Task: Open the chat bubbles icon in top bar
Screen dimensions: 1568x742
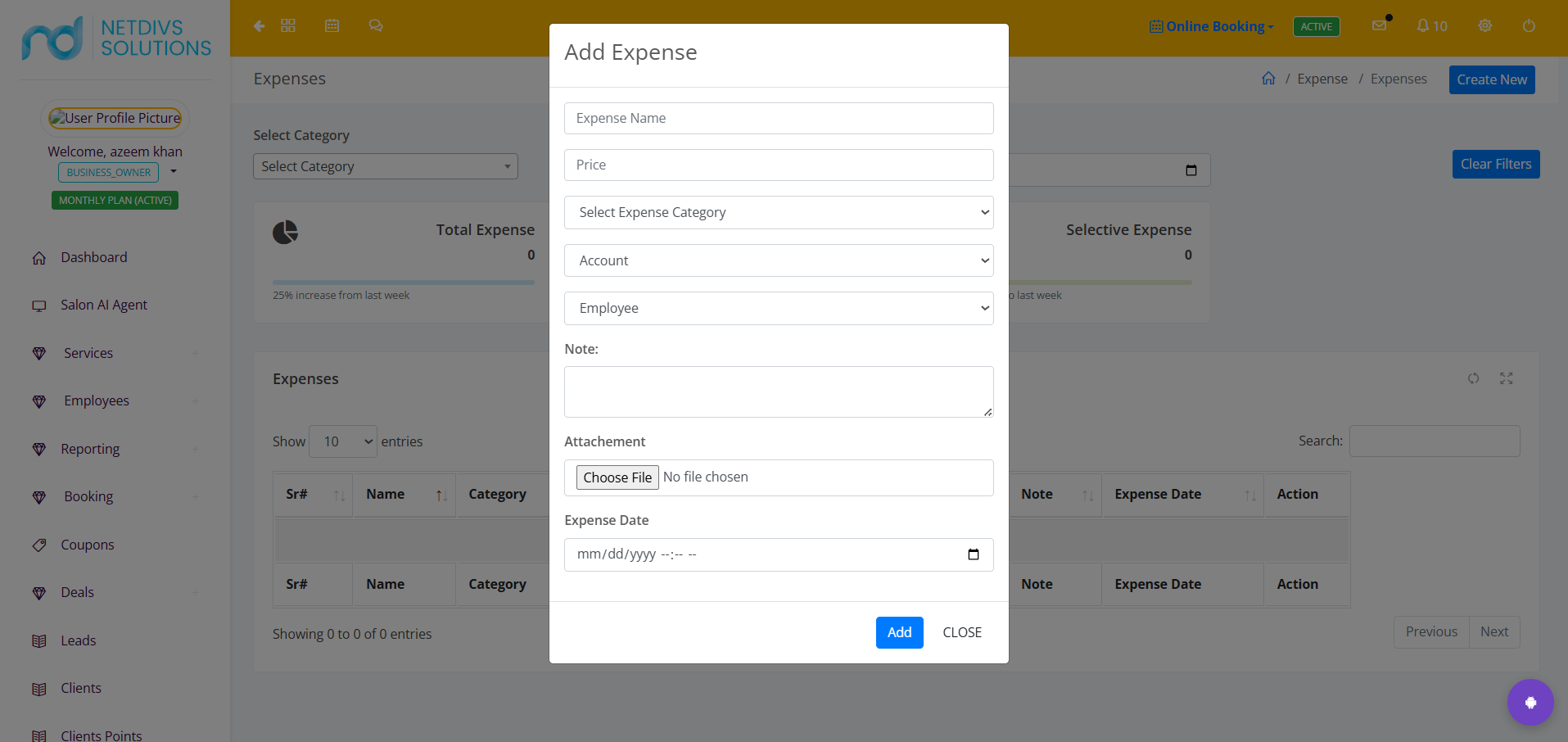Action: (376, 26)
